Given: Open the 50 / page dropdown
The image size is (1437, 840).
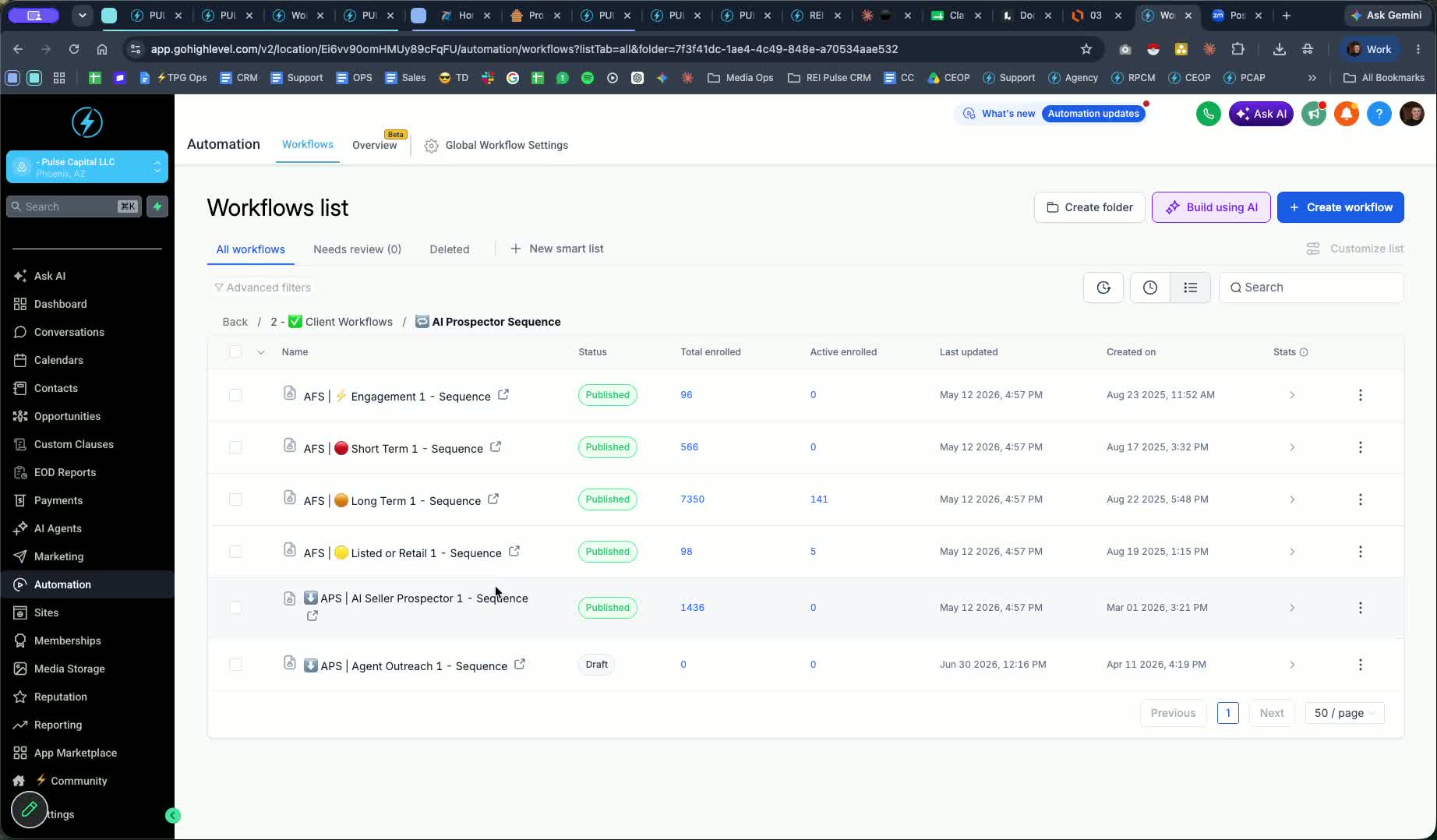Looking at the screenshot, I should click(x=1344, y=713).
